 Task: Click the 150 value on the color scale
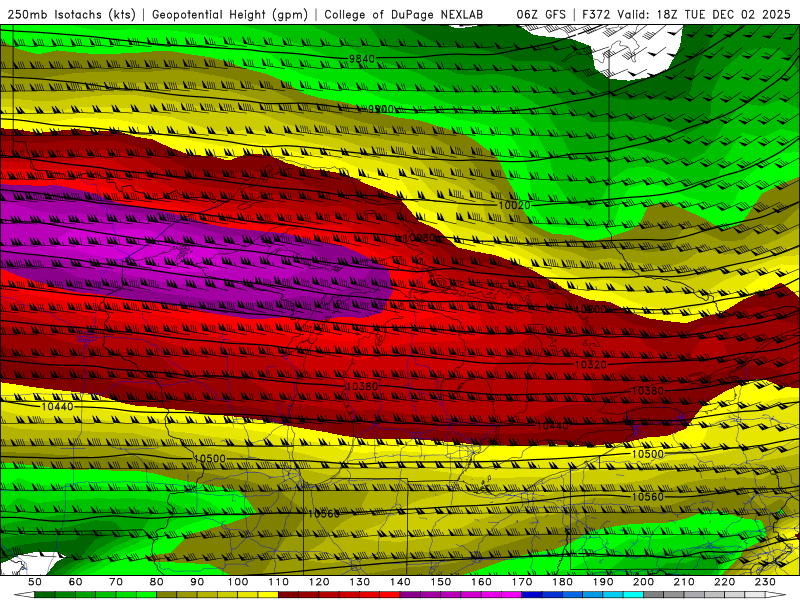coord(441,582)
